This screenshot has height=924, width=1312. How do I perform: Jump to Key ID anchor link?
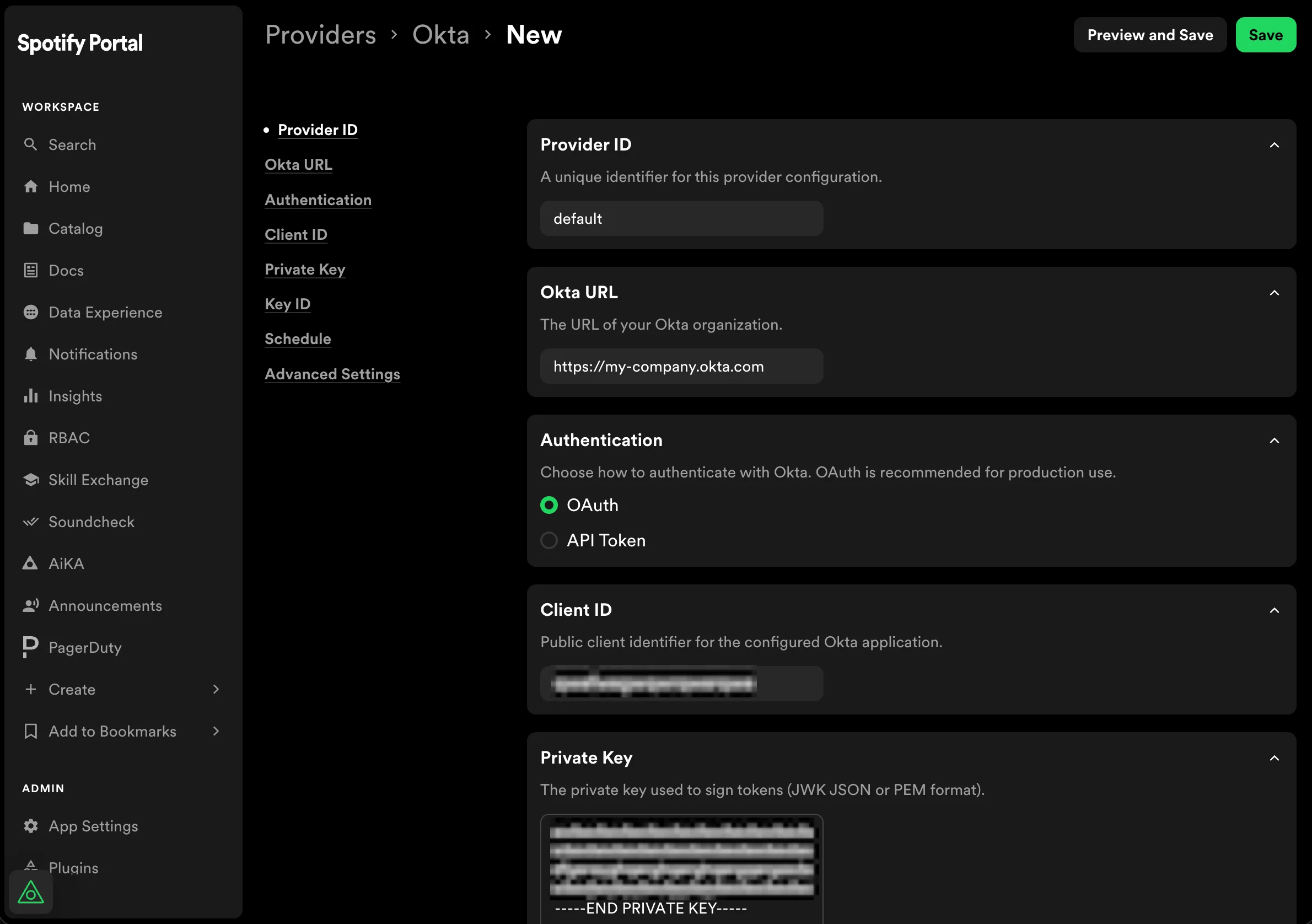click(287, 304)
